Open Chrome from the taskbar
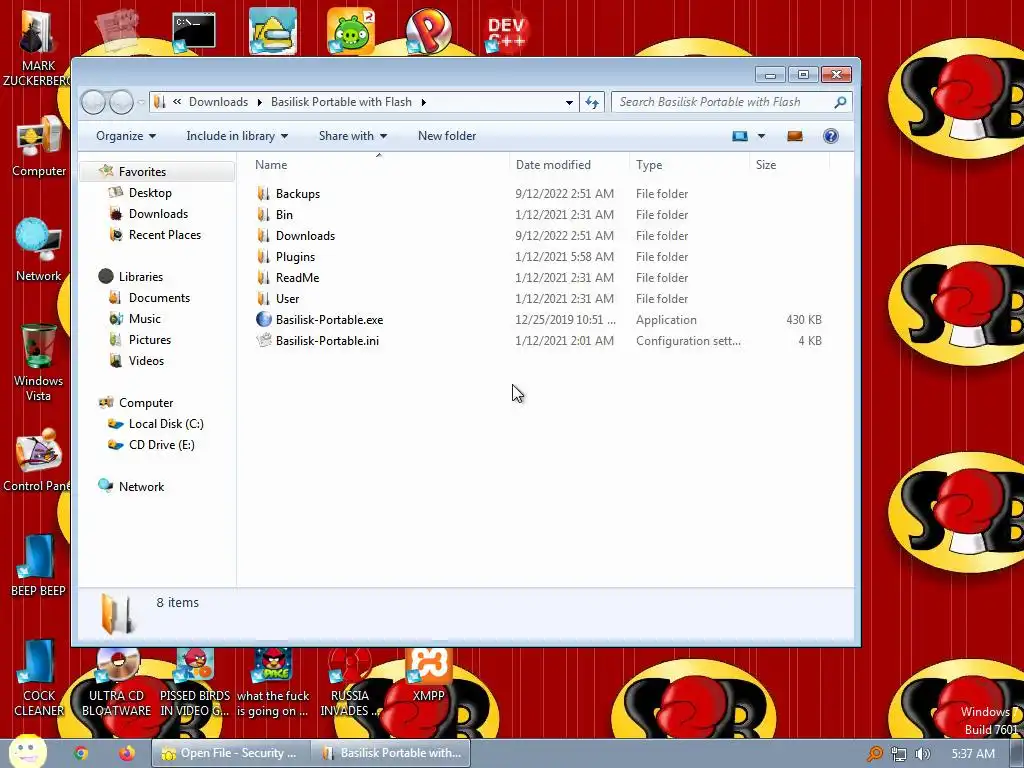Image resolution: width=1024 pixels, height=768 pixels. pos(81,753)
